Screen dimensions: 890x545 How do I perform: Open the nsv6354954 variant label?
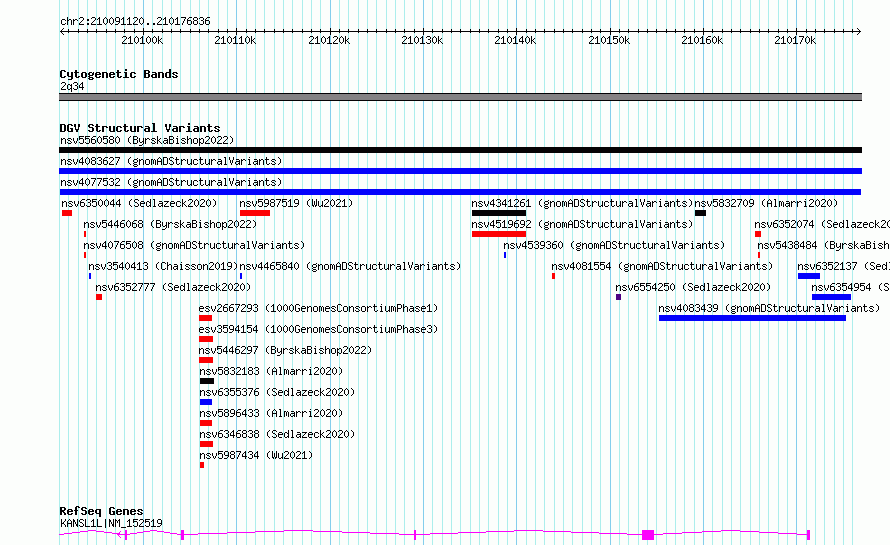click(x=850, y=287)
